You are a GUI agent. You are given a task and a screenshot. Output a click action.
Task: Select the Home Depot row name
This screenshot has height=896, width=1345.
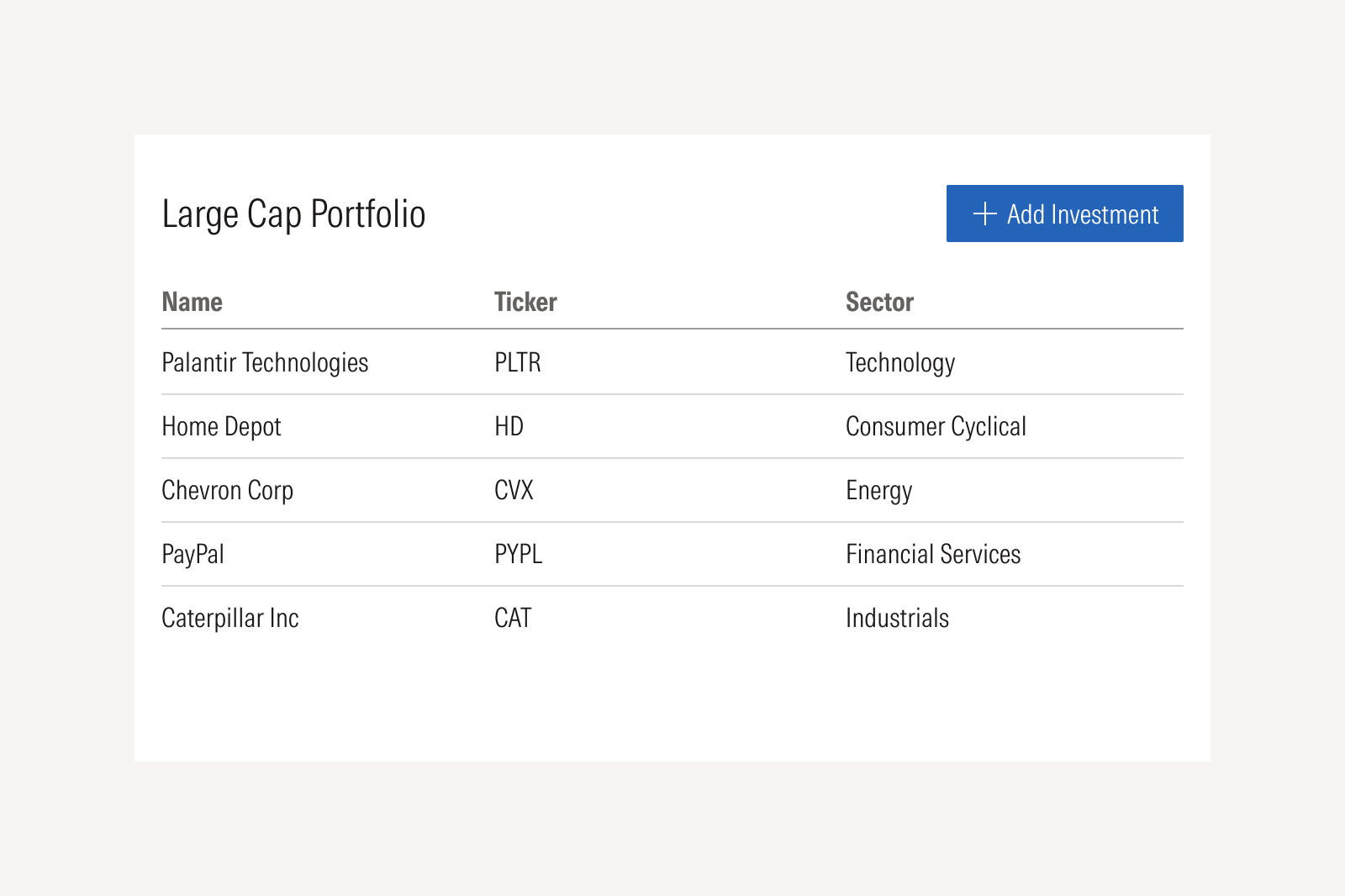coord(221,426)
